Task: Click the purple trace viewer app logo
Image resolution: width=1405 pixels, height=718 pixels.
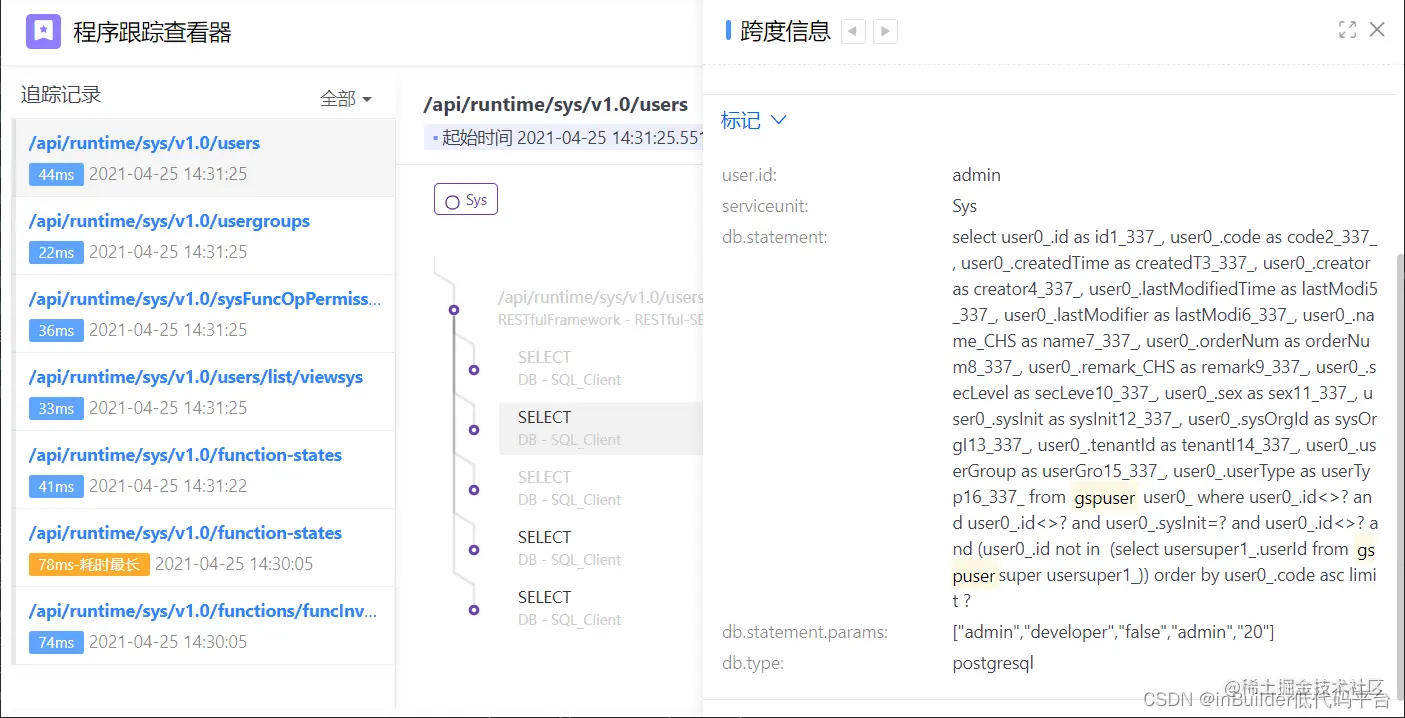Action: point(43,32)
